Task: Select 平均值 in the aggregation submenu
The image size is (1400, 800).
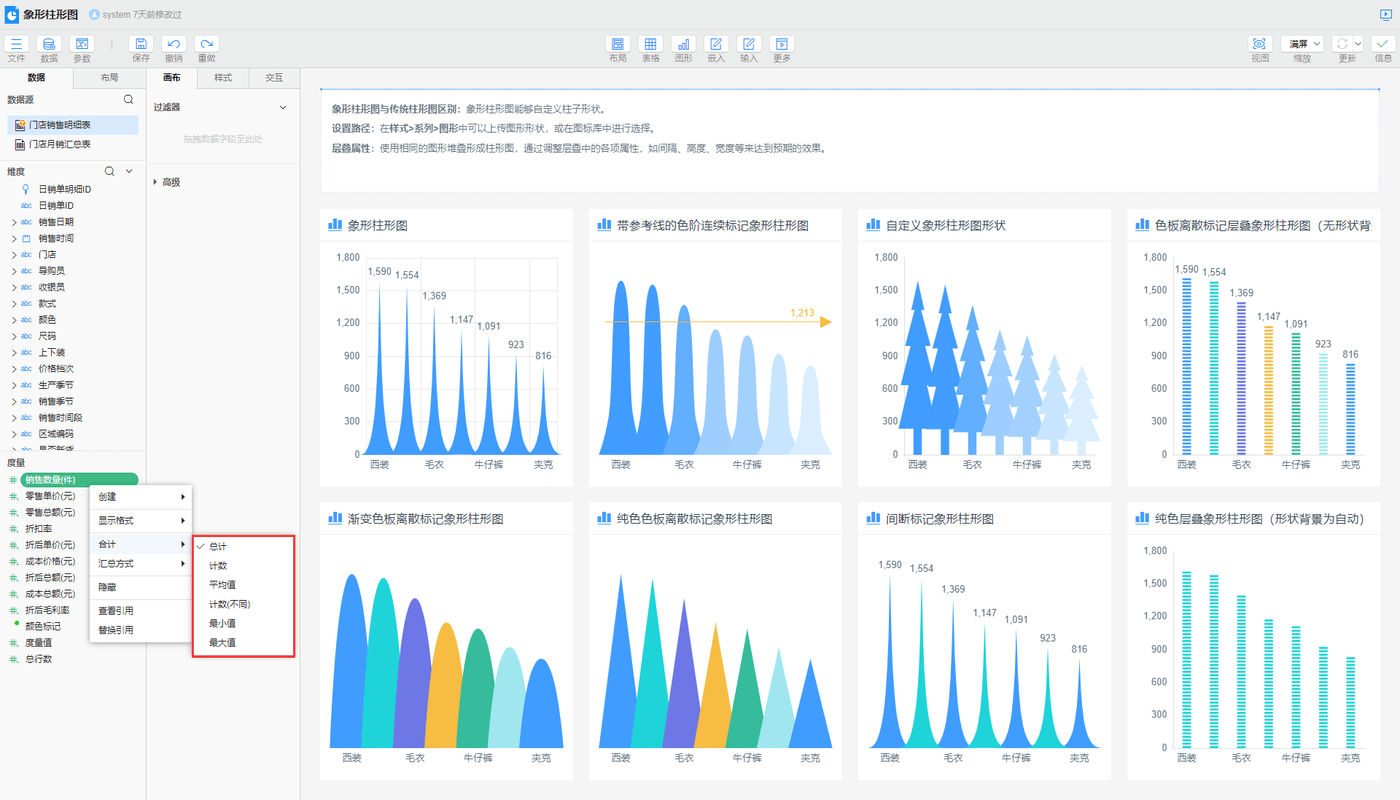Action: tap(222, 585)
